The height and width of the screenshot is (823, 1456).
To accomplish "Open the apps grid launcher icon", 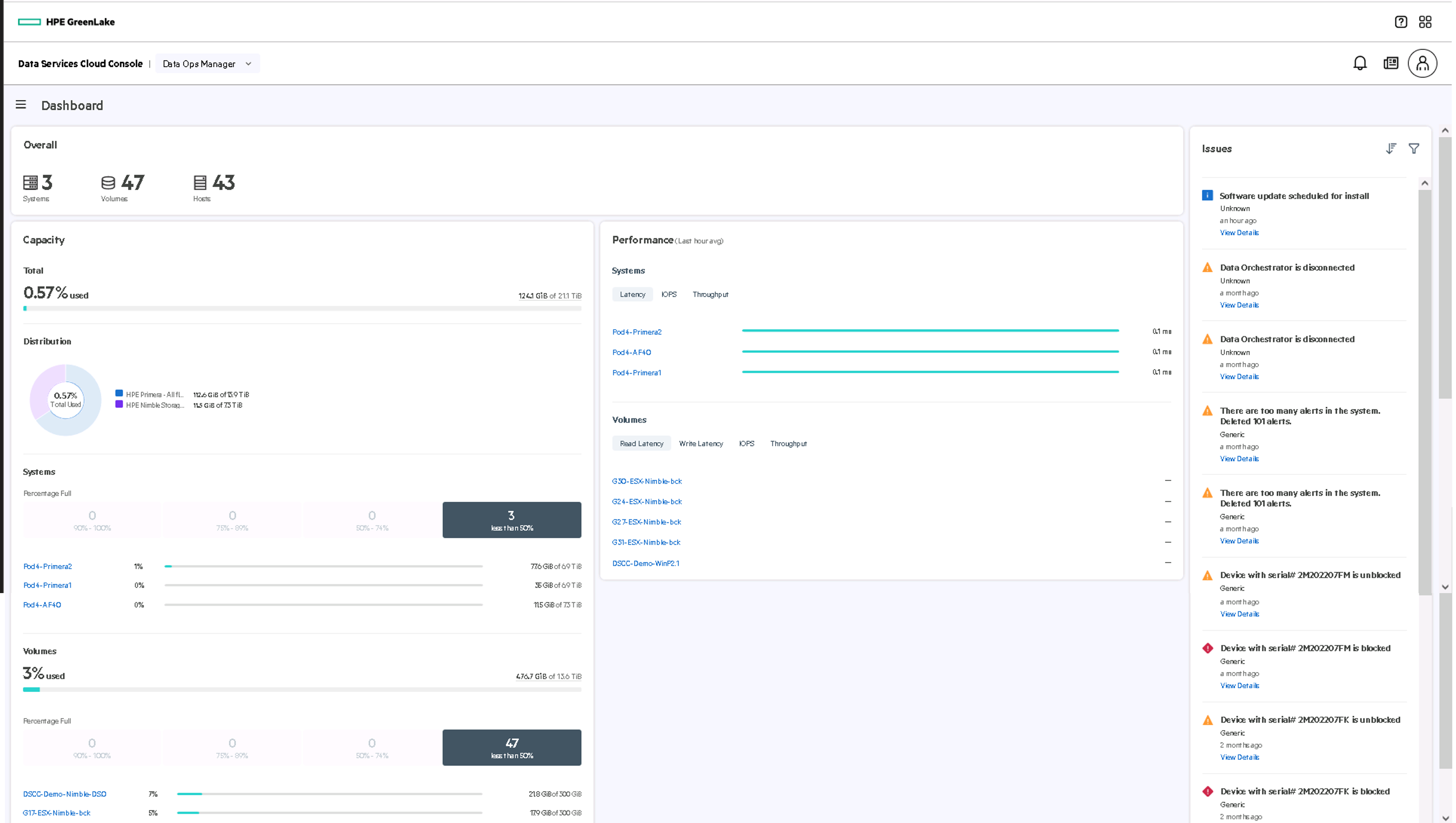I will [x=1425, y=22].
